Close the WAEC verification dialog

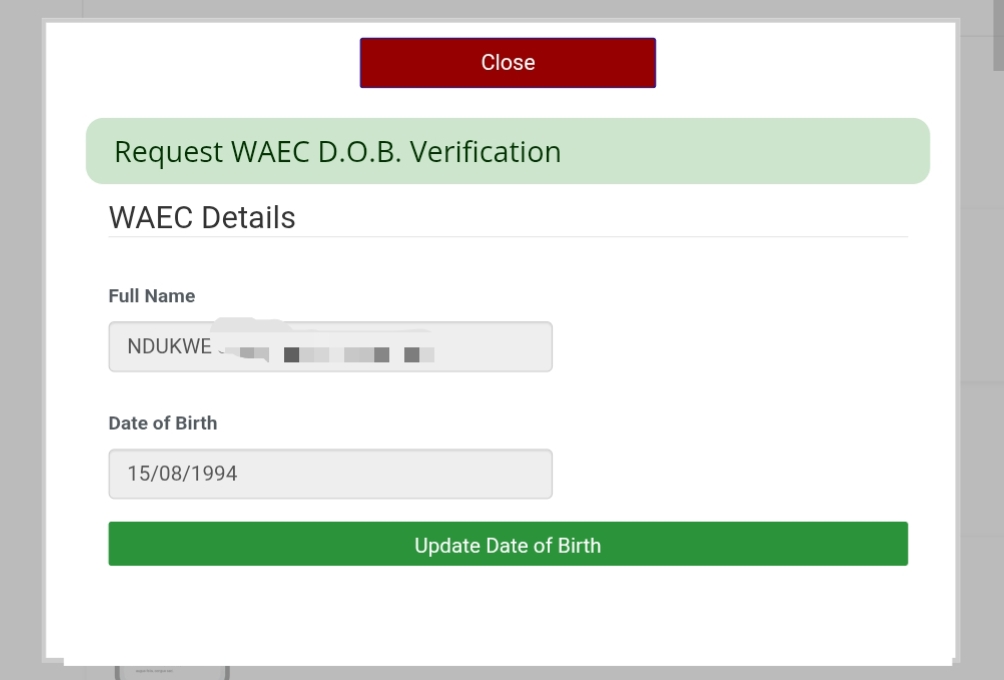click(x=507, y=63)
